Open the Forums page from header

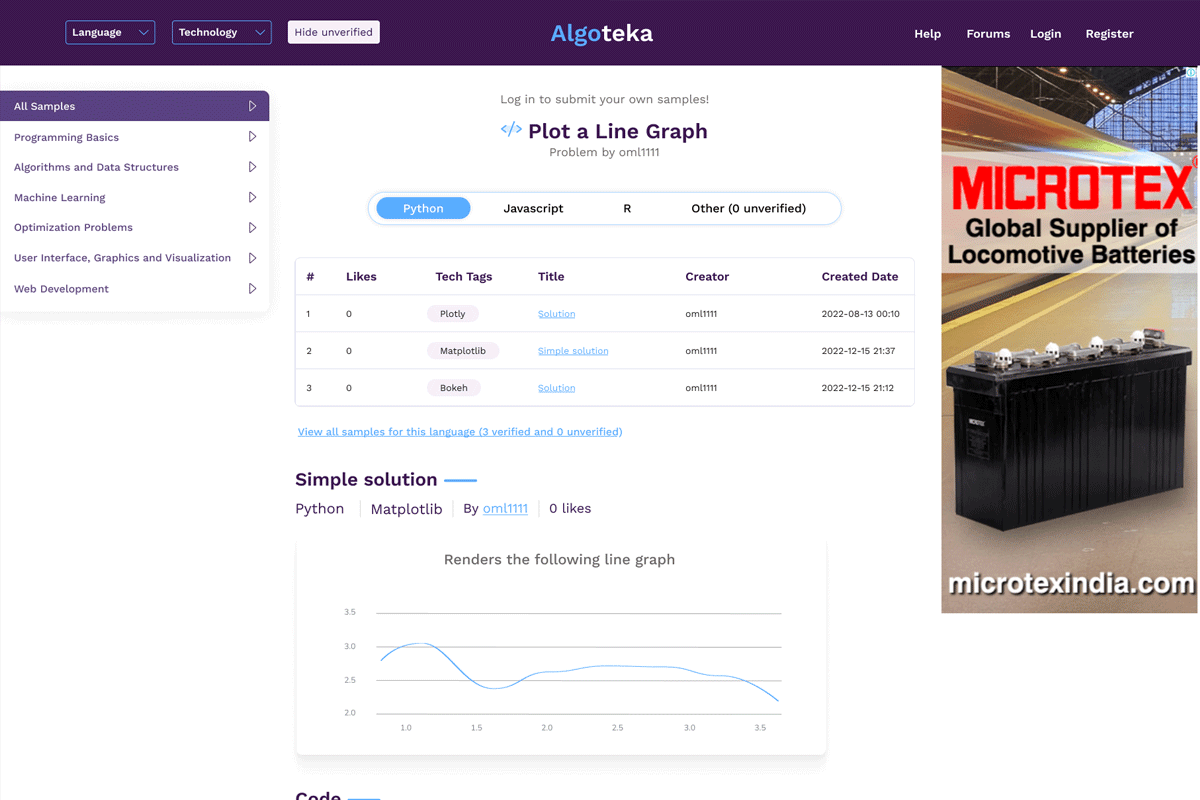(988, 34)
